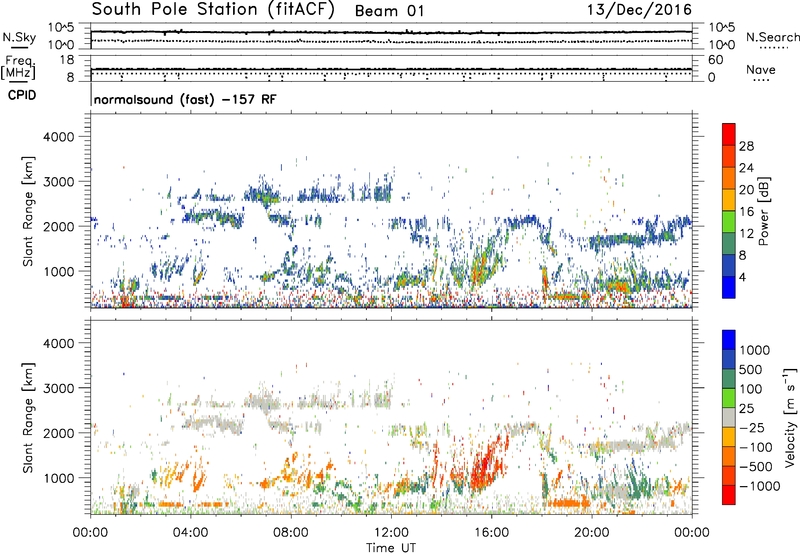Click 'Slant Range [km]' label of power panel
800x554 pixels.
(x=28, y=211)
